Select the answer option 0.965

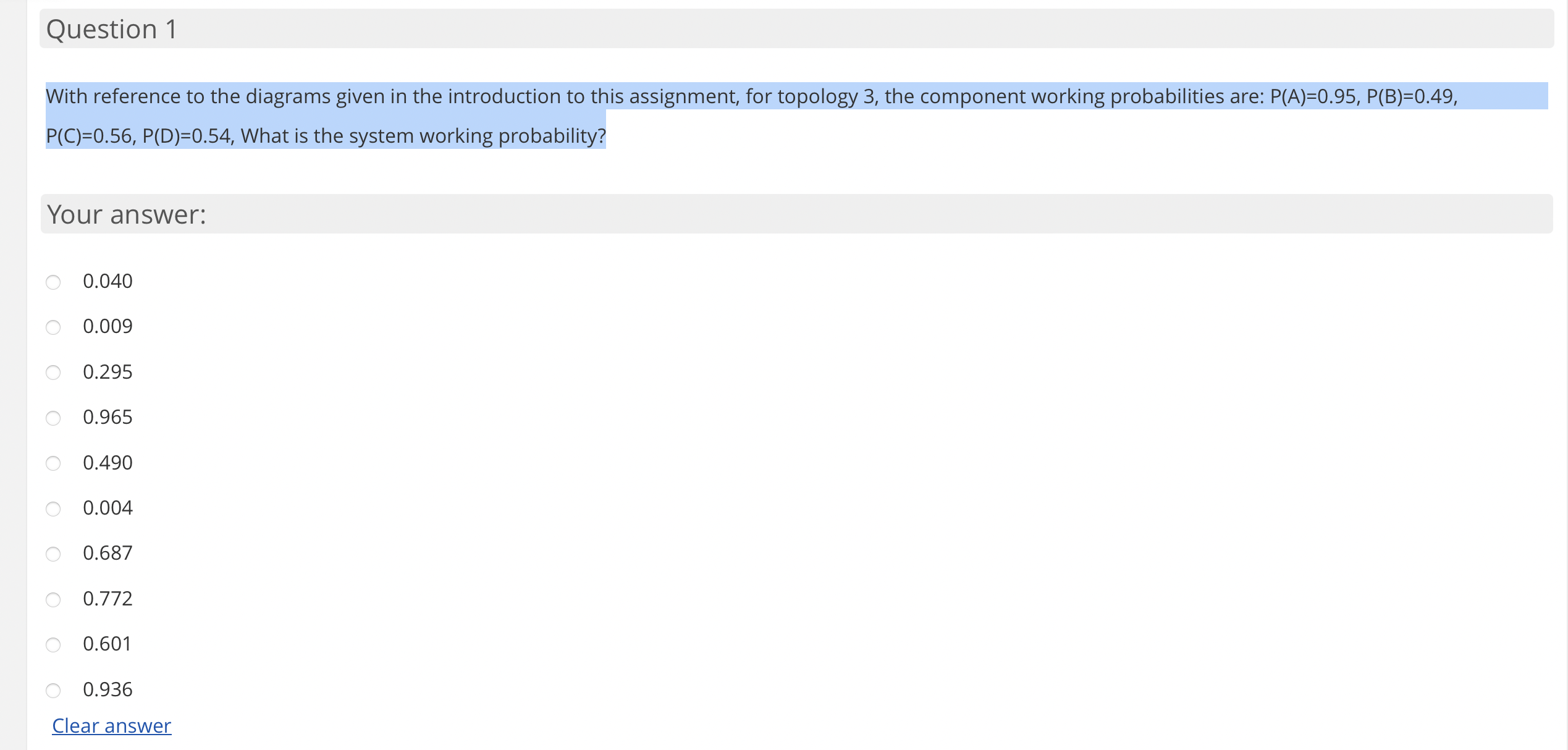pos(53,418)
